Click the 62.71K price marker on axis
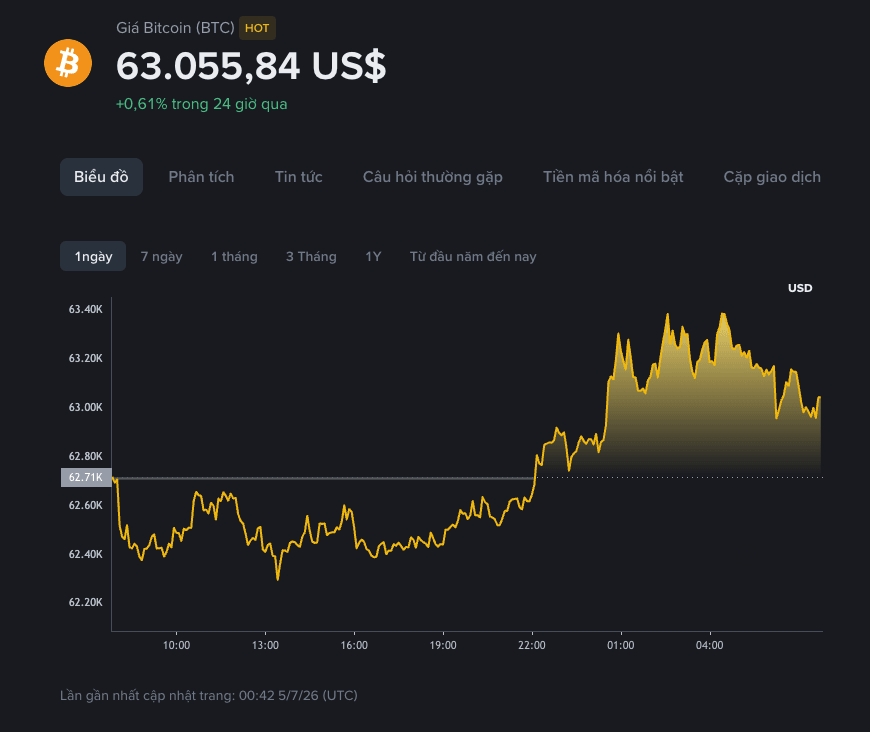Screen dimensions: 870x732 click(86, 477)
